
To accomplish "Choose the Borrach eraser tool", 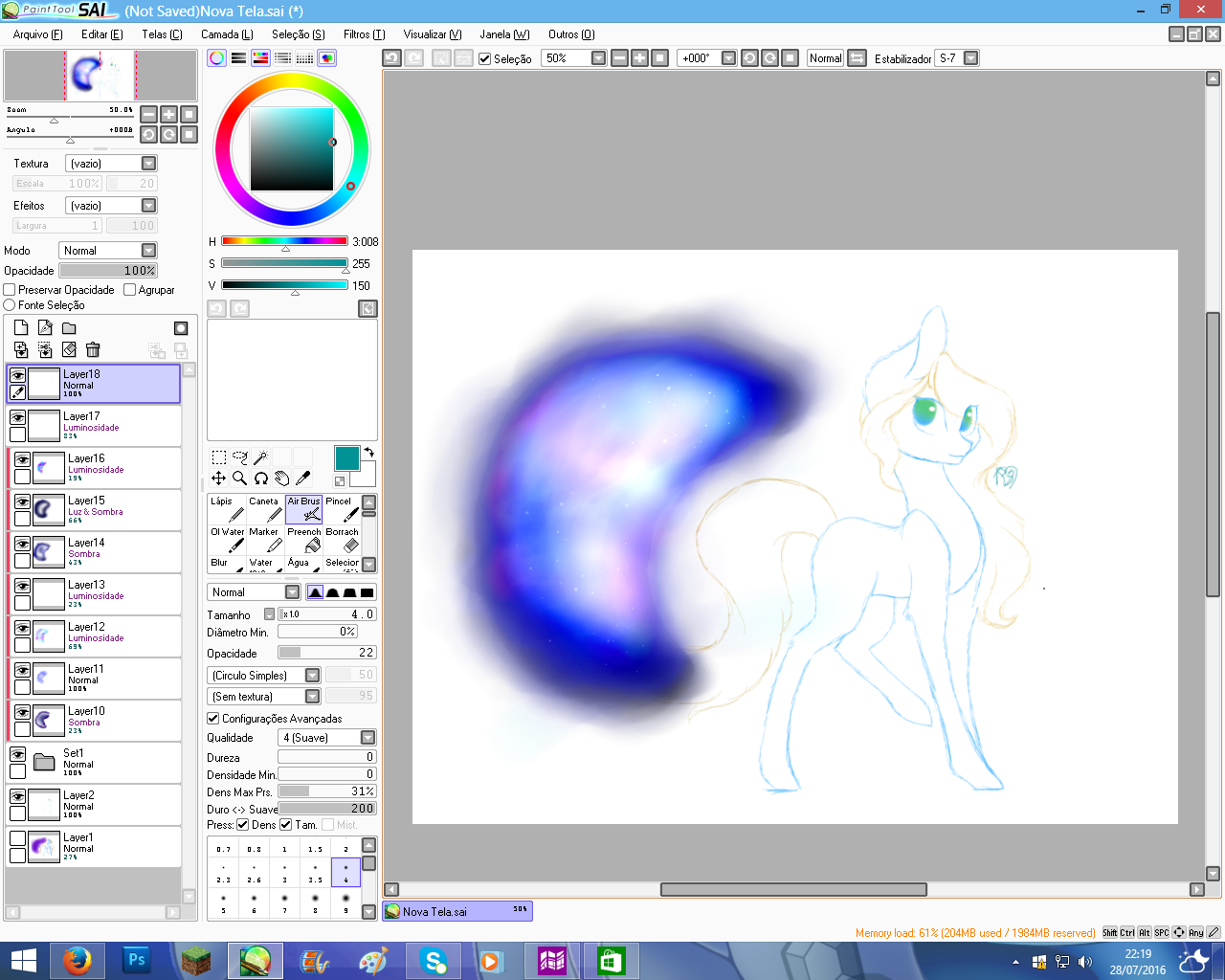I will [x=342, y=540].
